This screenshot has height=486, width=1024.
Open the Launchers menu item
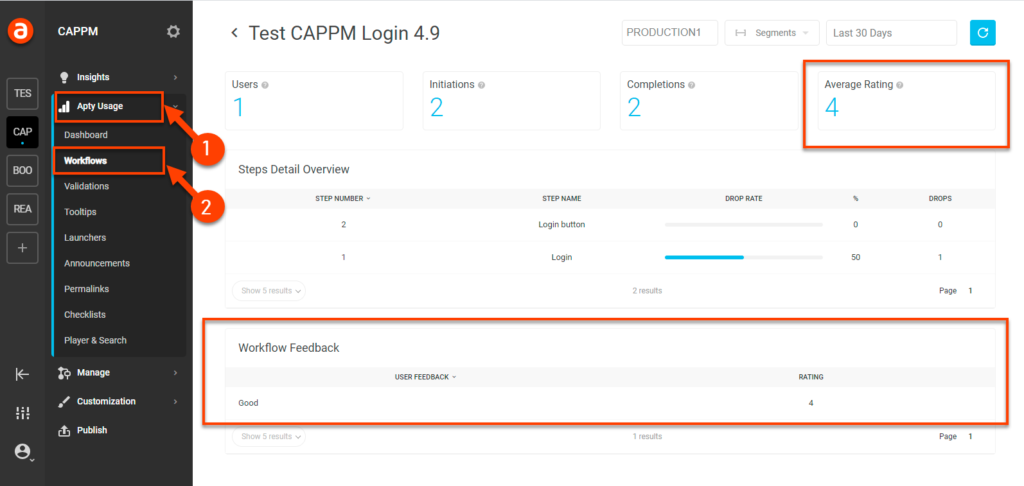coord(85,238)
